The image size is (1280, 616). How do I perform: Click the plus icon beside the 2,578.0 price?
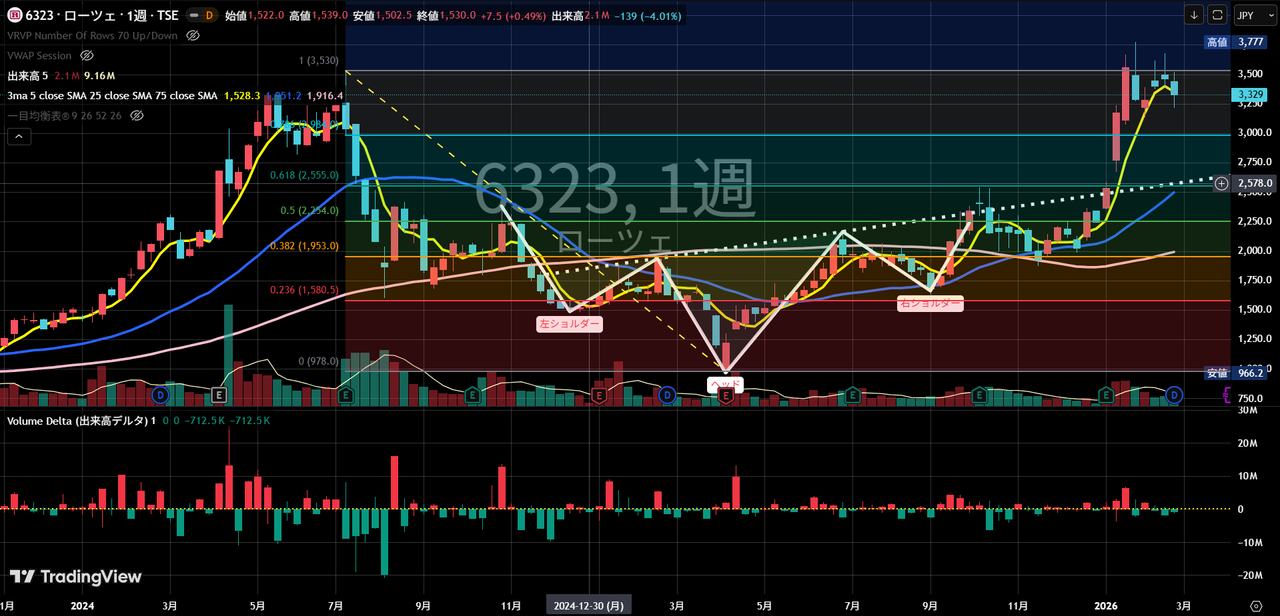[1221, 183]
